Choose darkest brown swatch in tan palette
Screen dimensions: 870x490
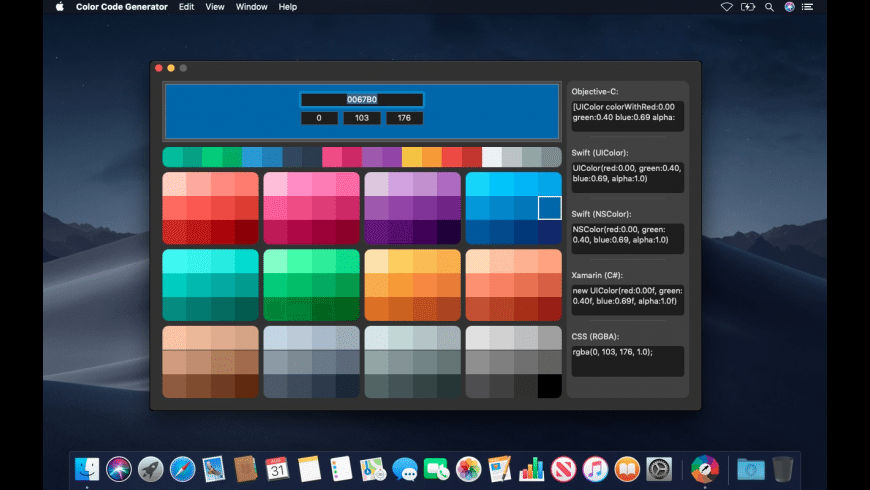(246, 386)
